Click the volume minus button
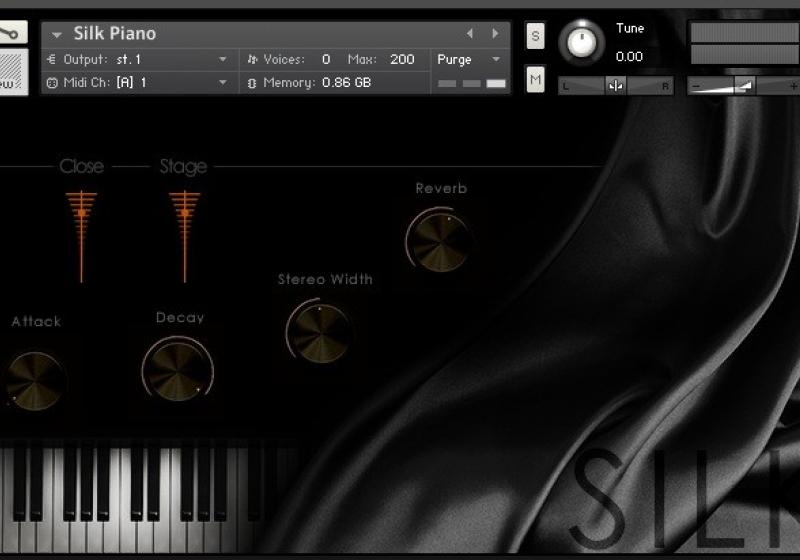This screenshot has height=560, width=800. coord(695,86)
